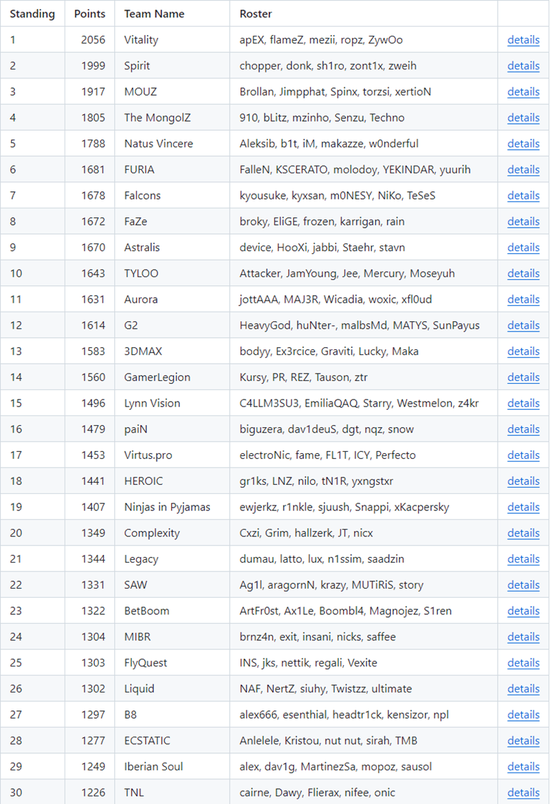This screenshot has width=550, height=804.
Task: Select the Complexity team name cell
Action: [x=172, y=533]
